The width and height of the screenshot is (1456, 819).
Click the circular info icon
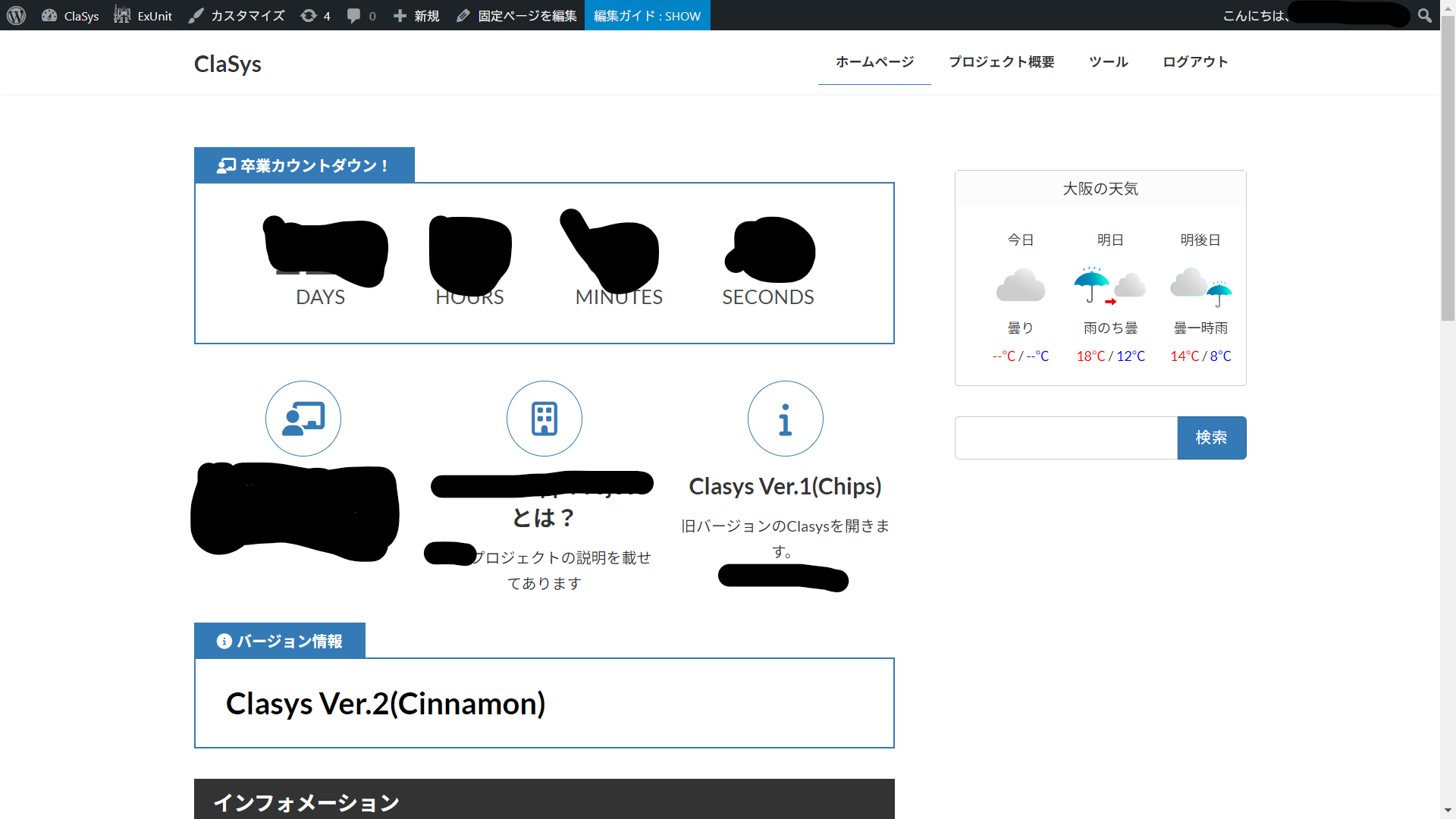786,419
